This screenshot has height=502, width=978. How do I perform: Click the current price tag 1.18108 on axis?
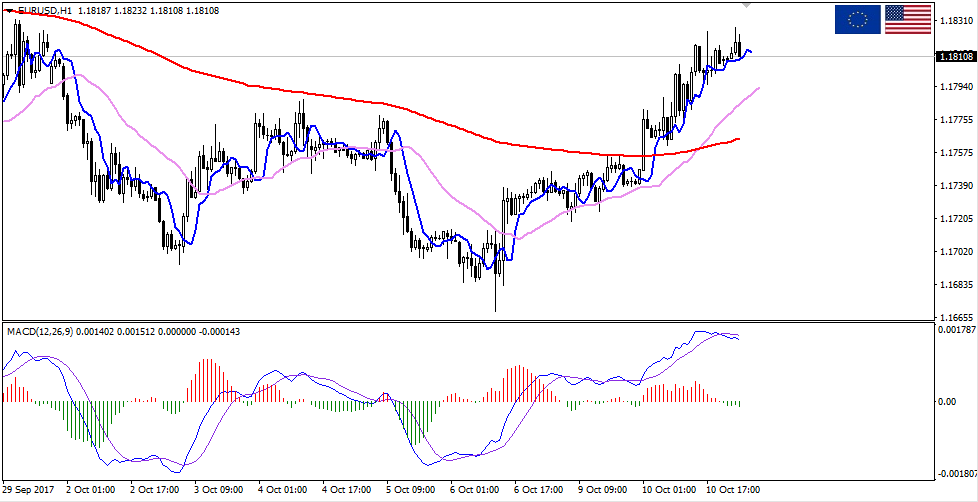pyautogui.click(x=955, y=57)
